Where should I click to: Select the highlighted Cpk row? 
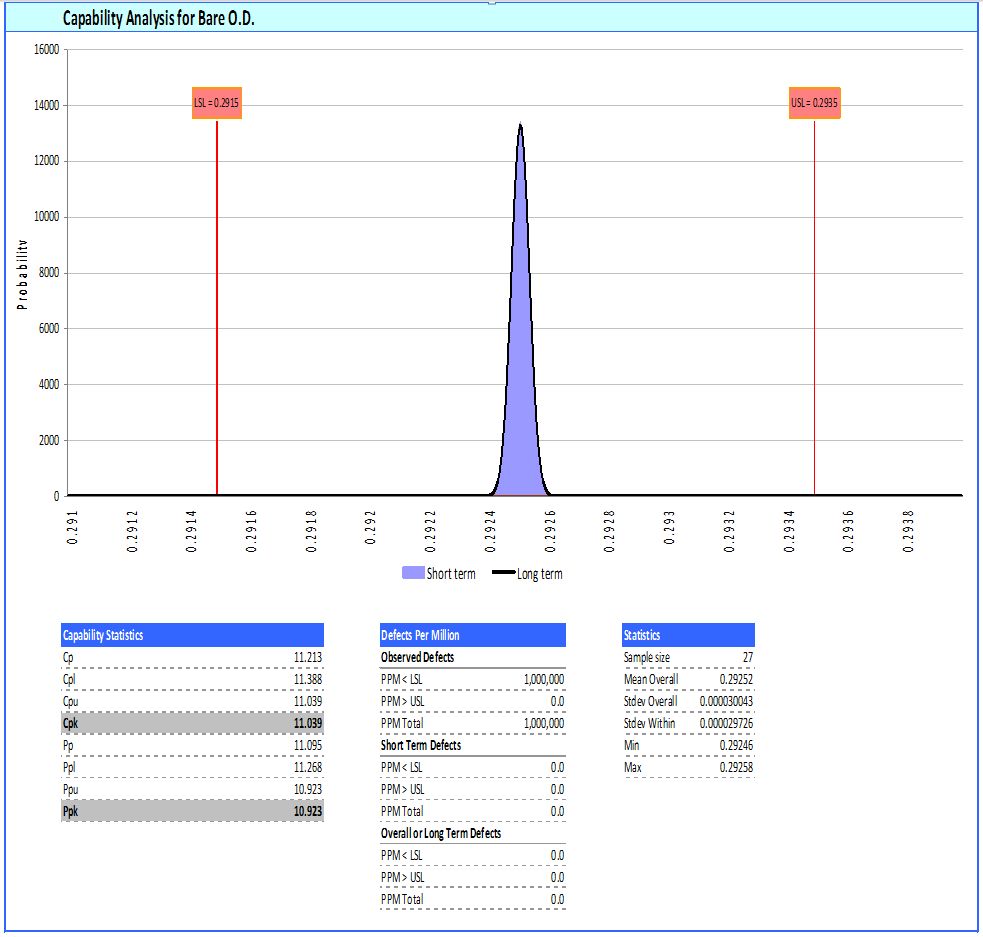point(192,723)
